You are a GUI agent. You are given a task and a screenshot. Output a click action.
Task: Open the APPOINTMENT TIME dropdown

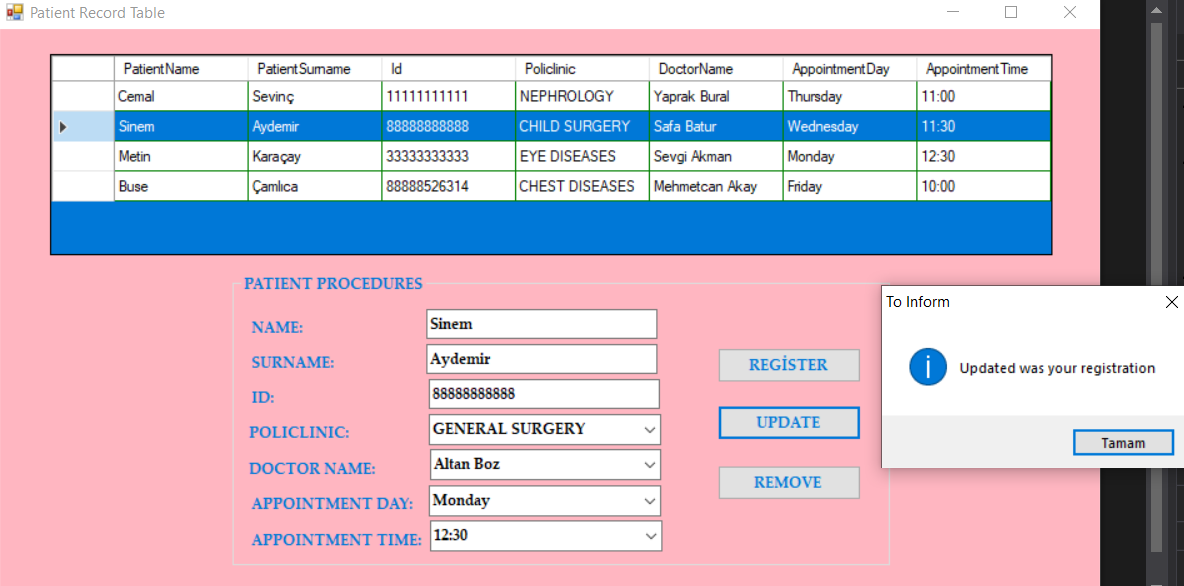coord(650,536)
